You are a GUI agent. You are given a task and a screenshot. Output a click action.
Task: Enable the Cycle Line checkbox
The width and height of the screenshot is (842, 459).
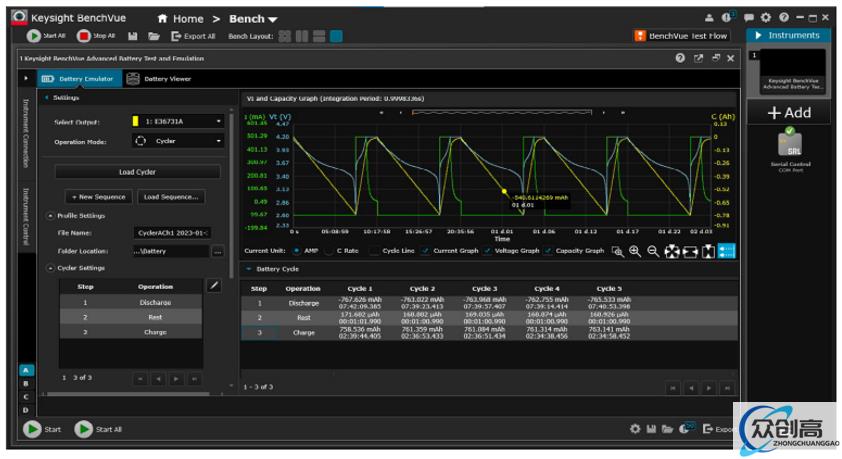coord(374,251)
